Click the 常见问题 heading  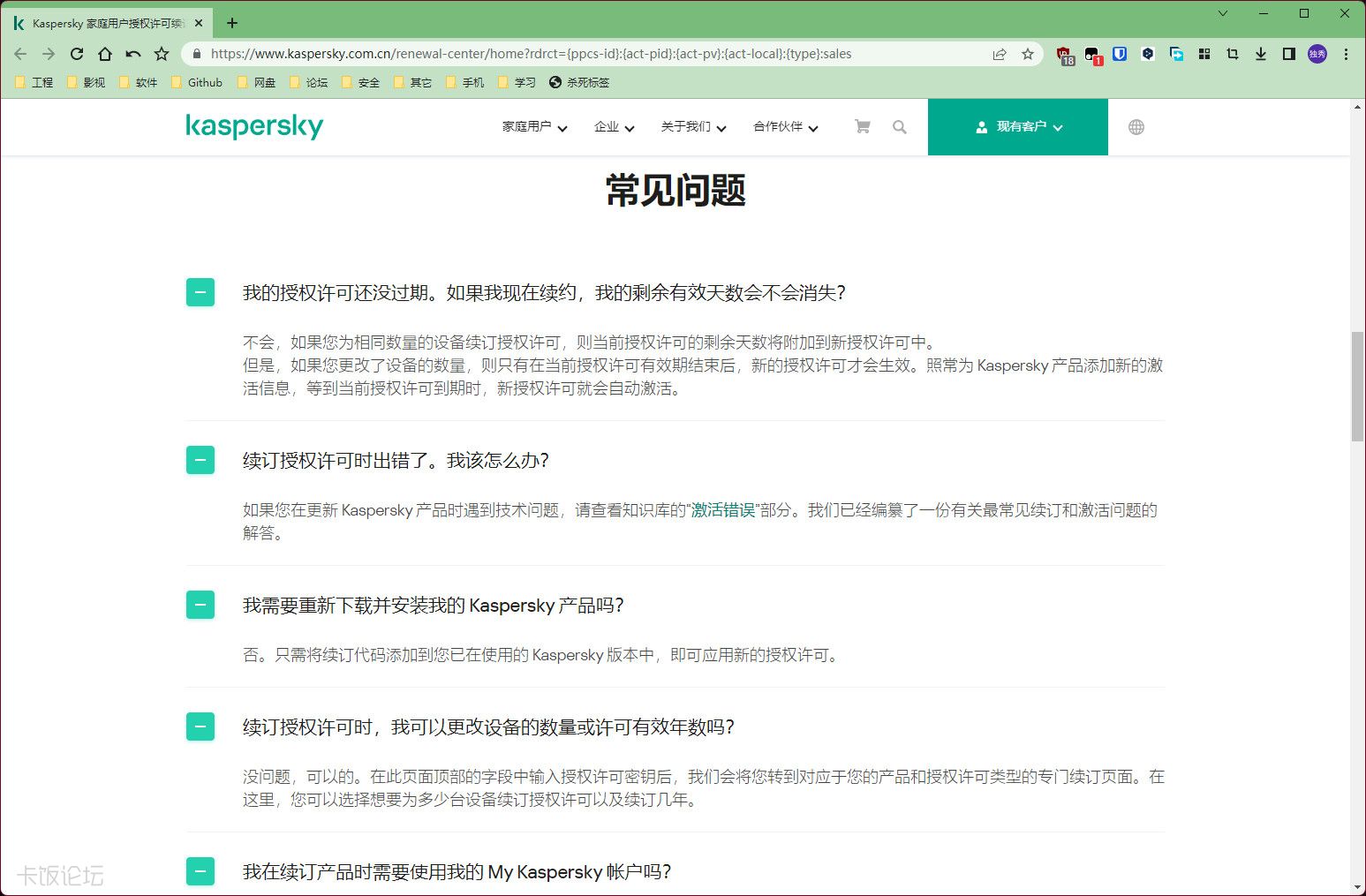coord(675,190)
